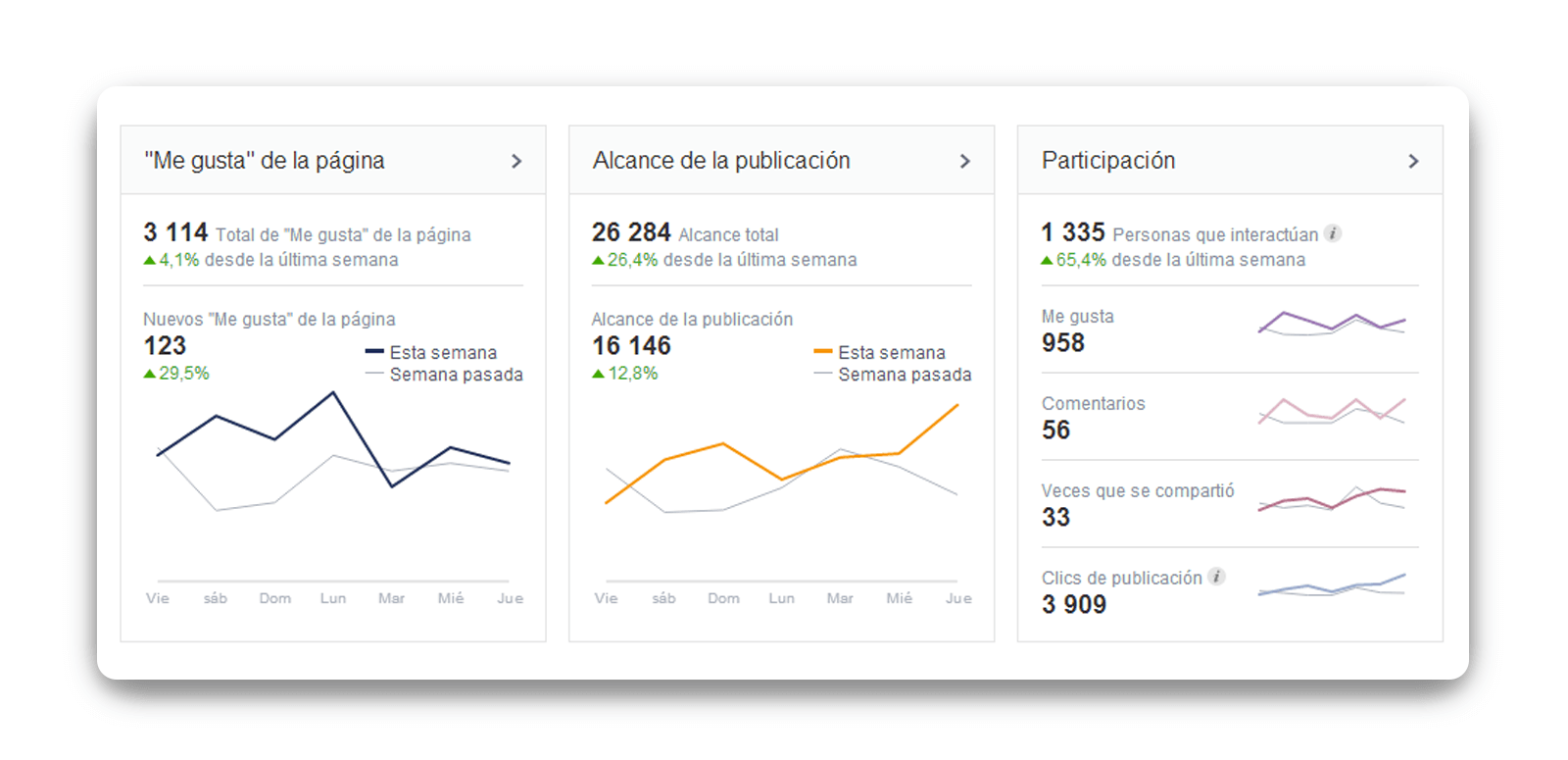
Task: Click the 33 shares count
Action: pos(1055,518)
